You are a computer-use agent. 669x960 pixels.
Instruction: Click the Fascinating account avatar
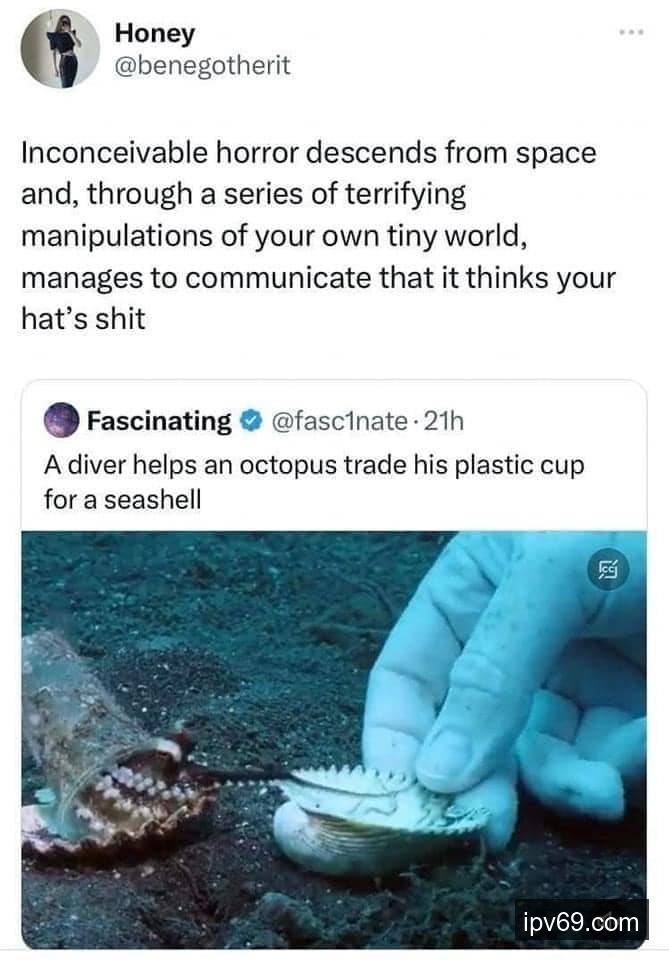point(61,421)
